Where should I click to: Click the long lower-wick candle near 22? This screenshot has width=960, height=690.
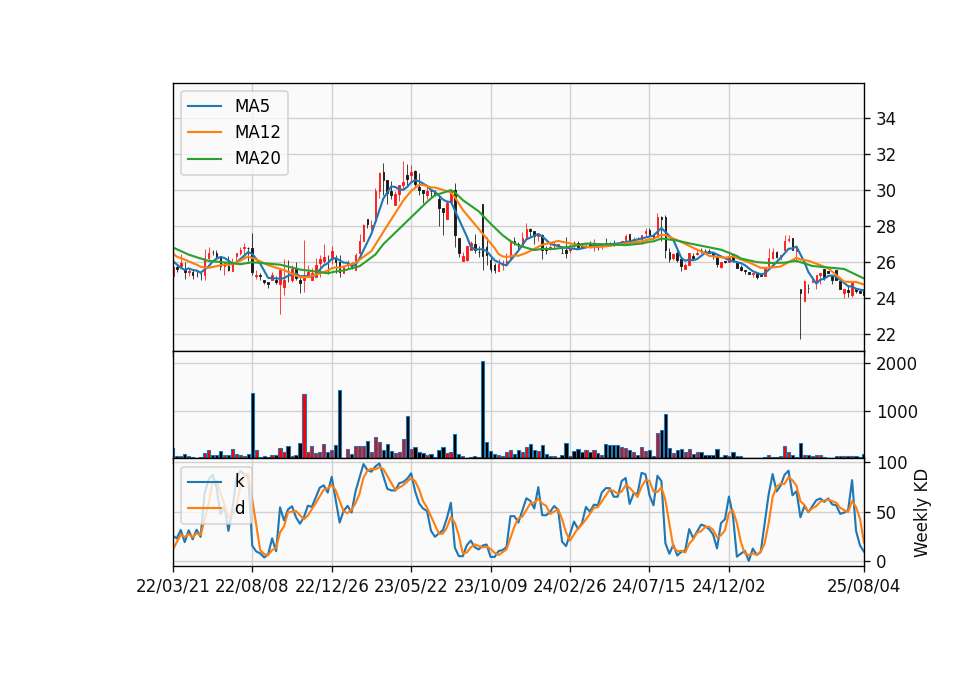pos(800,314)
